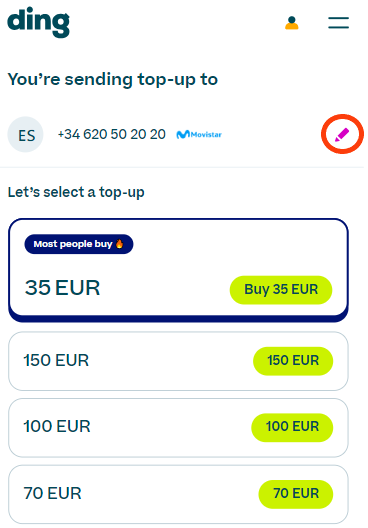Click the Movistar operator logo
The image size is (368, 528).
pos(199,134)
